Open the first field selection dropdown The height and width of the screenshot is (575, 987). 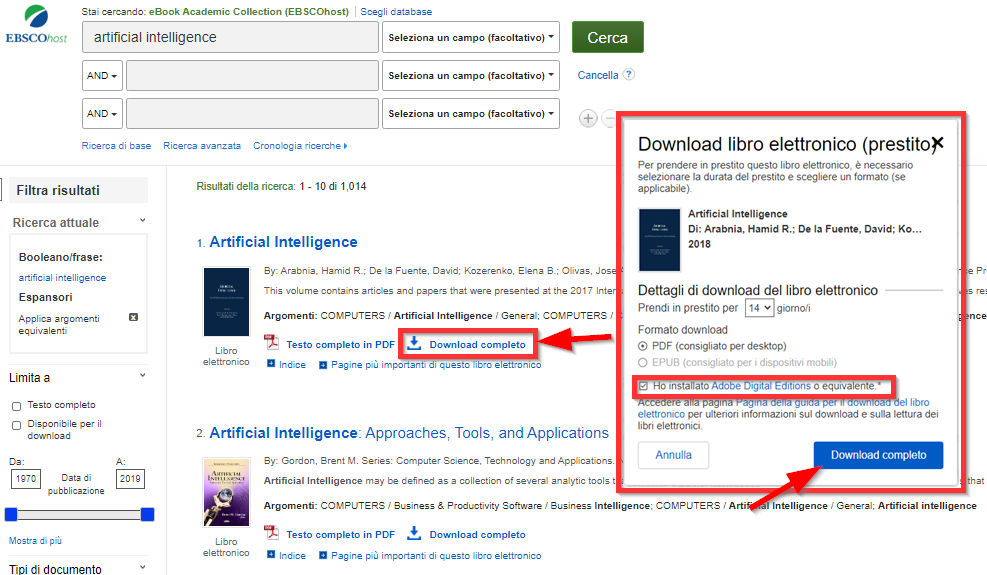(x=471, y=38)
